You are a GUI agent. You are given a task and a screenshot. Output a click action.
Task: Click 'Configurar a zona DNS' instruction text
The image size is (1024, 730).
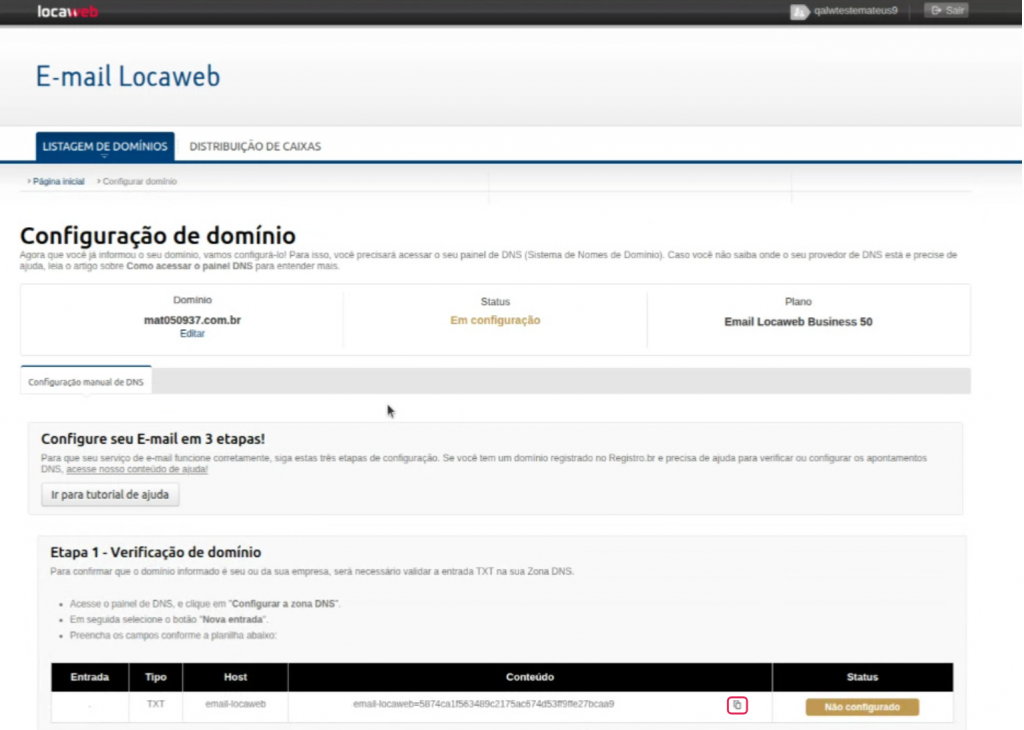[x=283, y=604]
